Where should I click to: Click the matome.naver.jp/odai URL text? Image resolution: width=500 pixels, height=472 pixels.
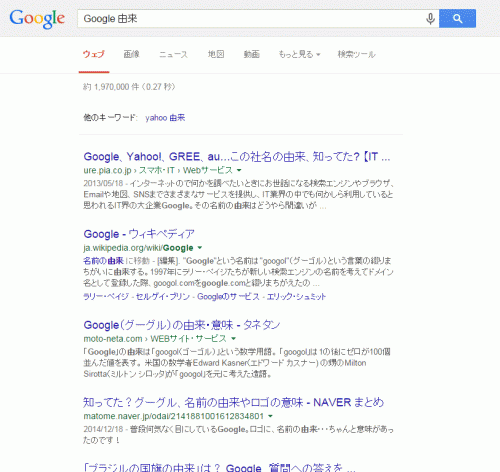click(174, 416)
